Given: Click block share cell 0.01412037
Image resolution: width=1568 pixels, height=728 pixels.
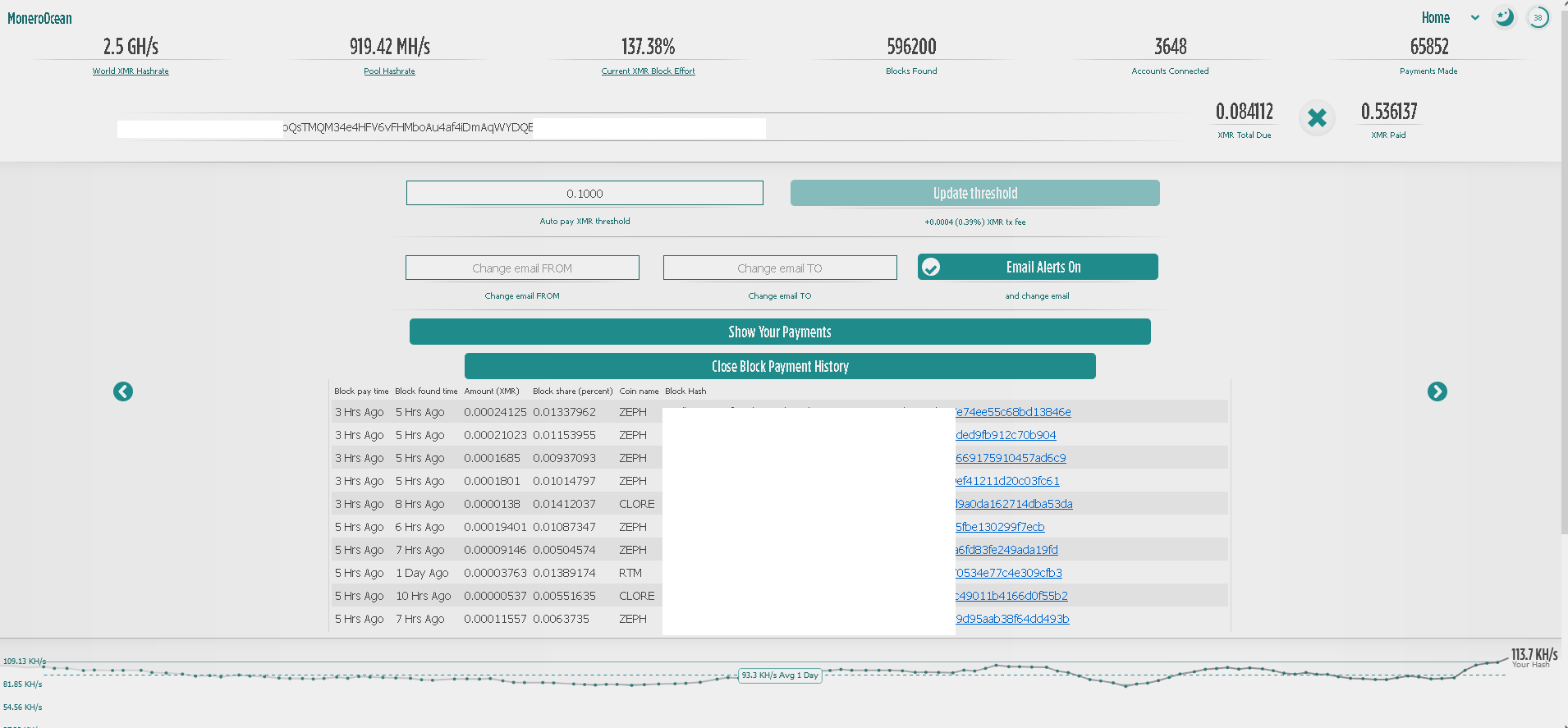Looking at the screenshot, I should (x=564, y=504).
